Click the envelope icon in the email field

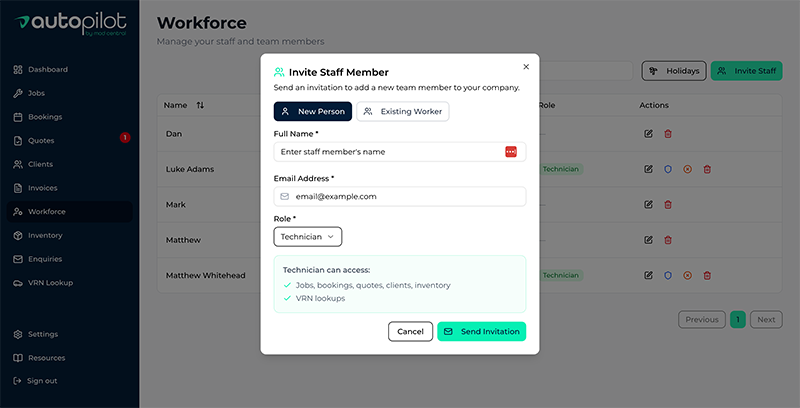pyautogui.click(x=285, y=196)
